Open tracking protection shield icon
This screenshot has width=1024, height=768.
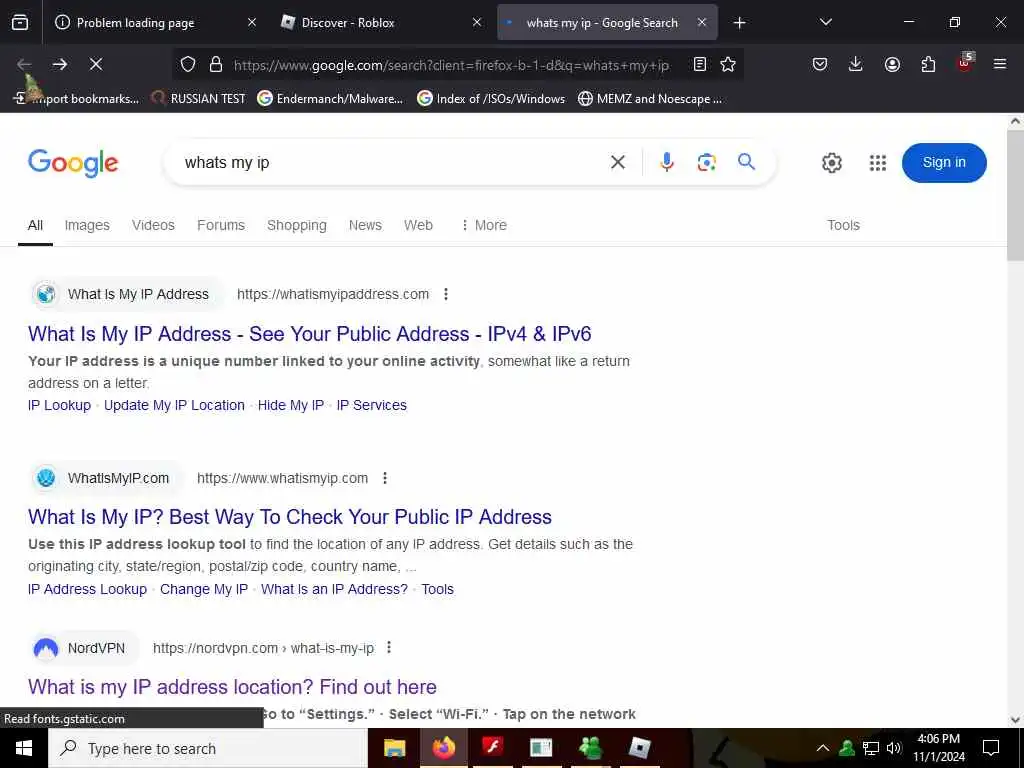[188, 64]
